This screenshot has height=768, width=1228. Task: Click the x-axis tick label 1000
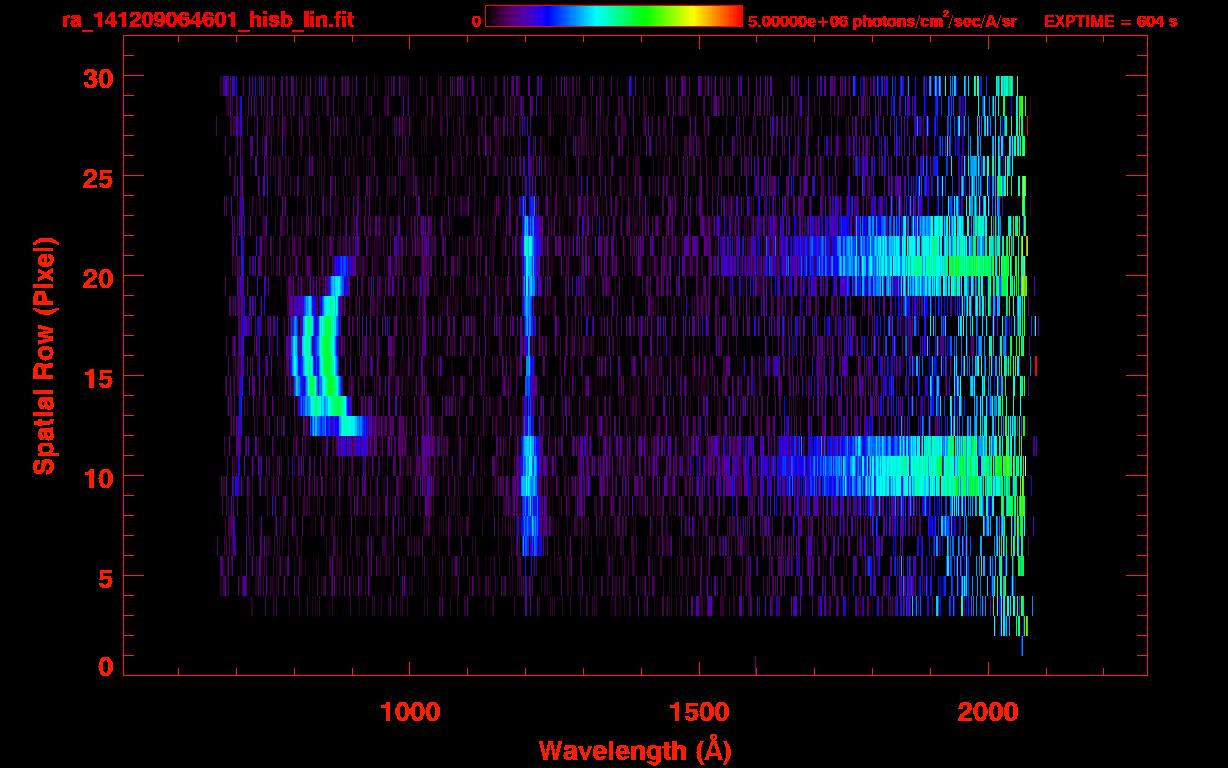tap(410, 711)
